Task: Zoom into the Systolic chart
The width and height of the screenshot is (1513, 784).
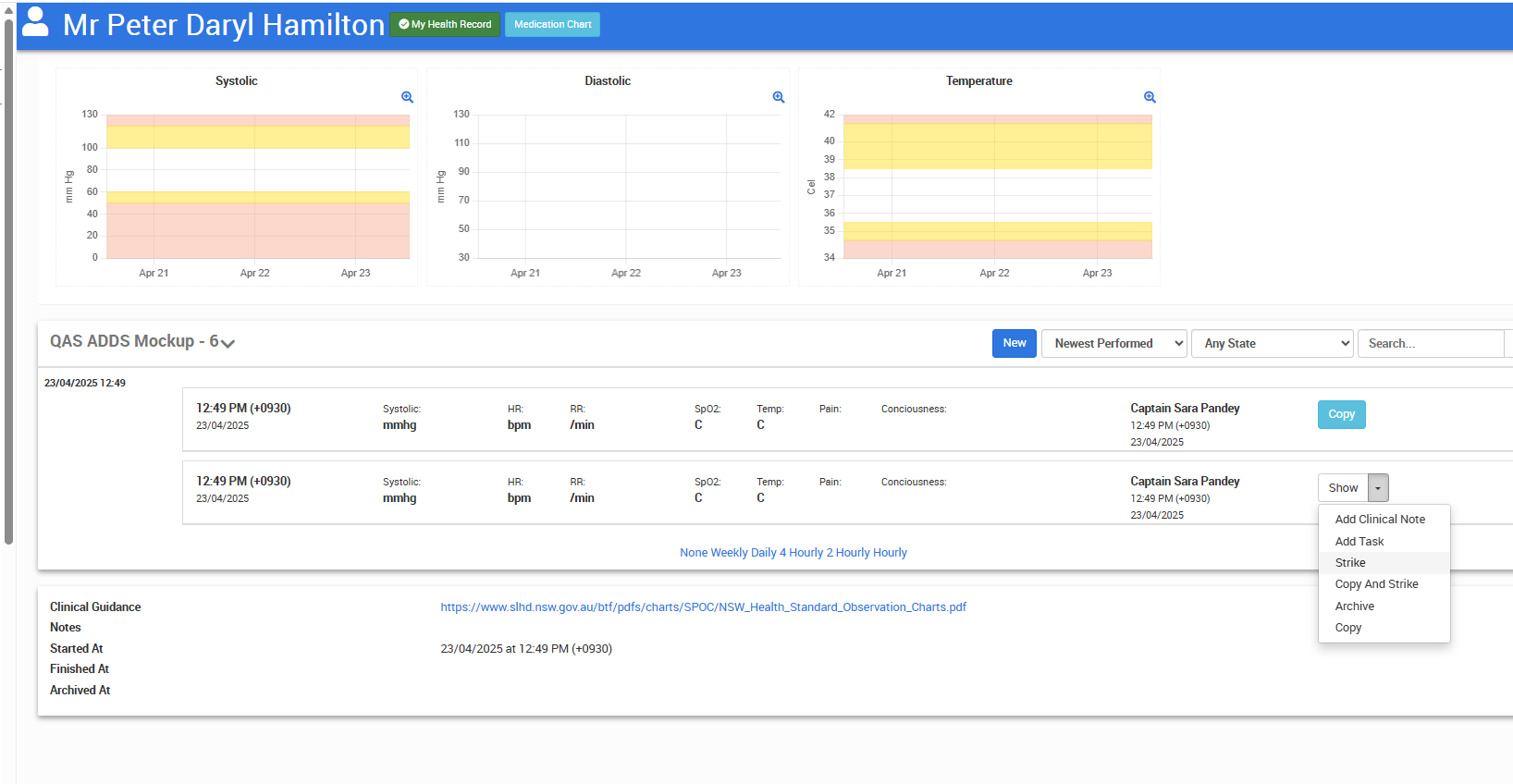Action: pyautogui.click(x=407, y=97)
